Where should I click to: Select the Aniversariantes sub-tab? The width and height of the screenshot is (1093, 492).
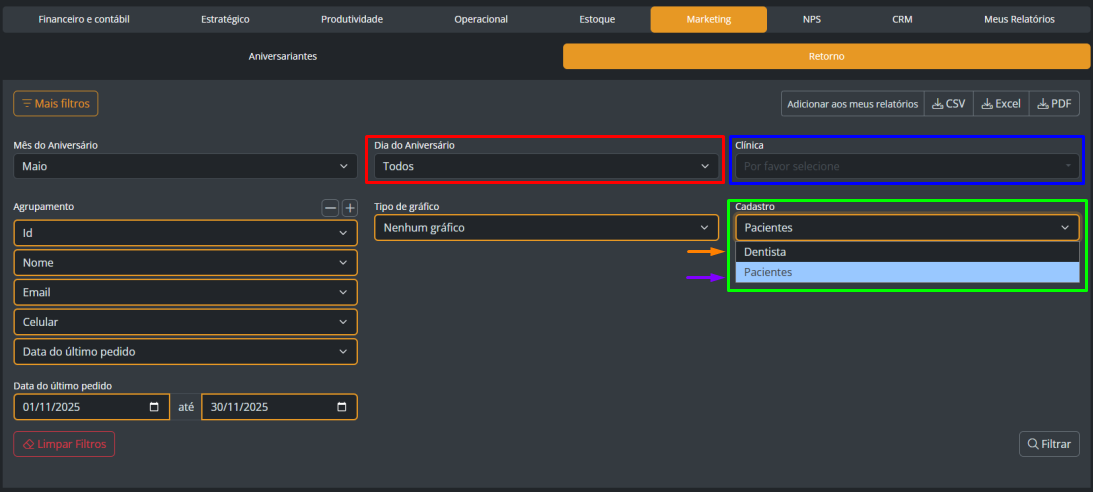(x=283, y=56)
